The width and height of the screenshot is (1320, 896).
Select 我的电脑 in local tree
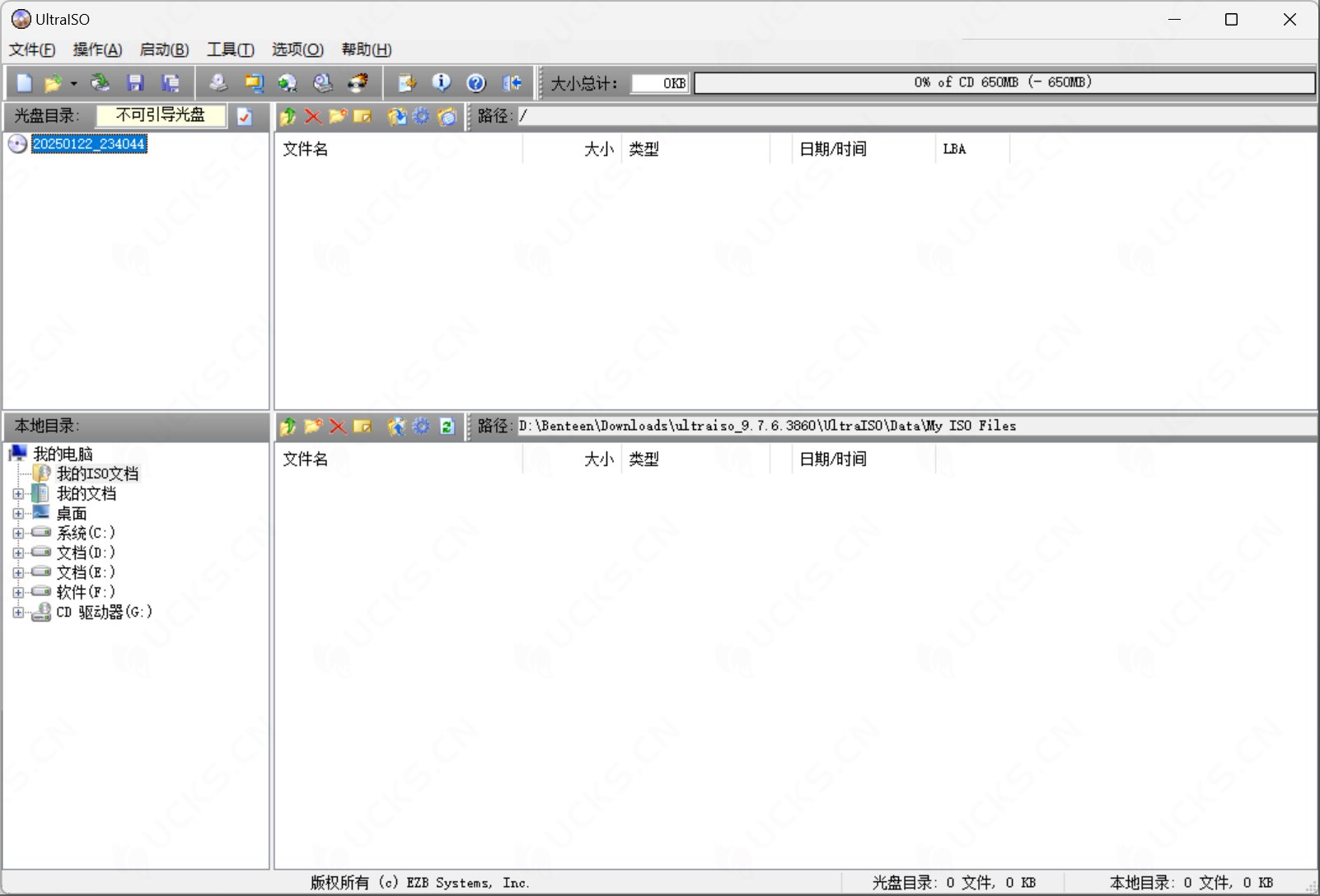point(63,454)
